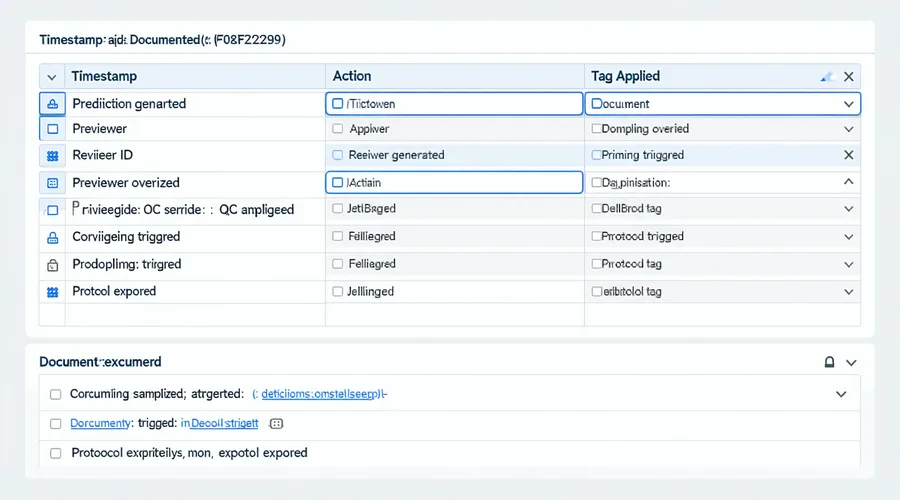Click the square icon beside QC ampligeed row
This screenshot has width=900, height=500.
coord(52,210)
